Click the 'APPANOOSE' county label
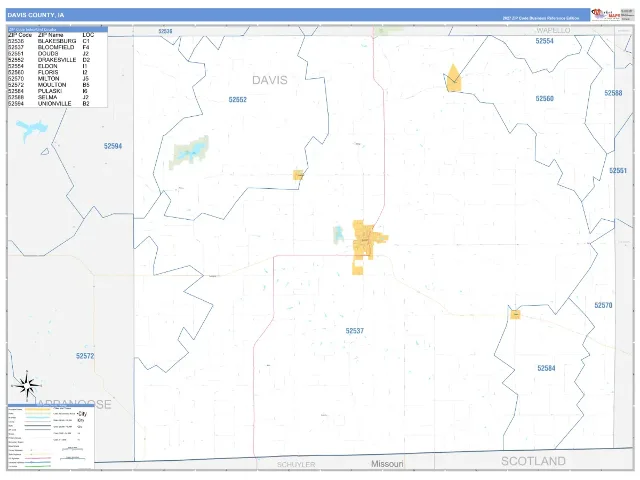Image resolution: width=640 pixels, height=480 pixels. point(73,404)
